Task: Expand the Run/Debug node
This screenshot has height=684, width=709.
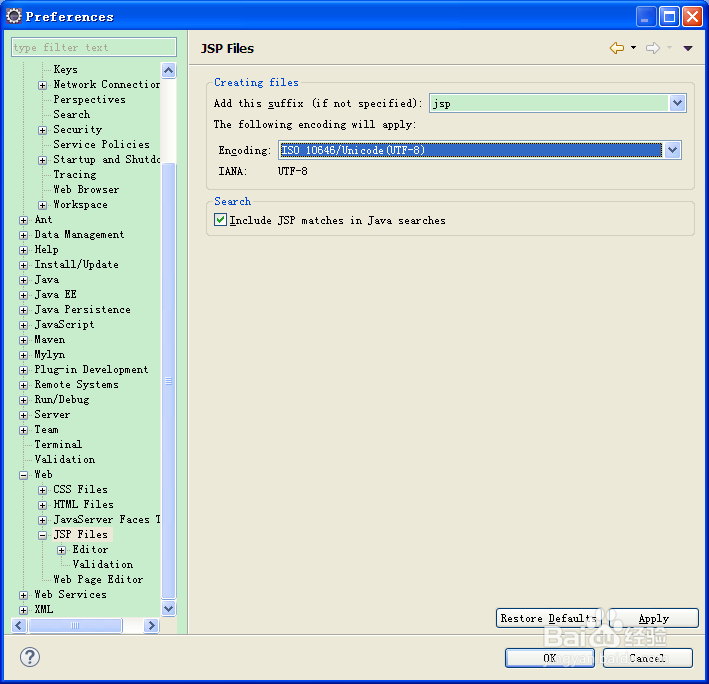Action: [24, 400]
